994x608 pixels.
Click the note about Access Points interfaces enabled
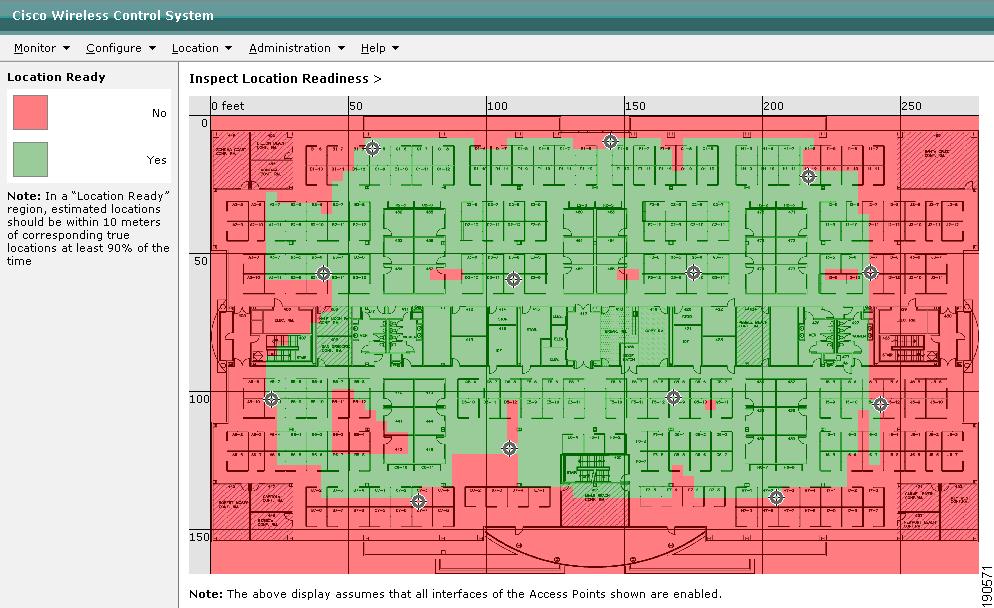pos(455,594)
